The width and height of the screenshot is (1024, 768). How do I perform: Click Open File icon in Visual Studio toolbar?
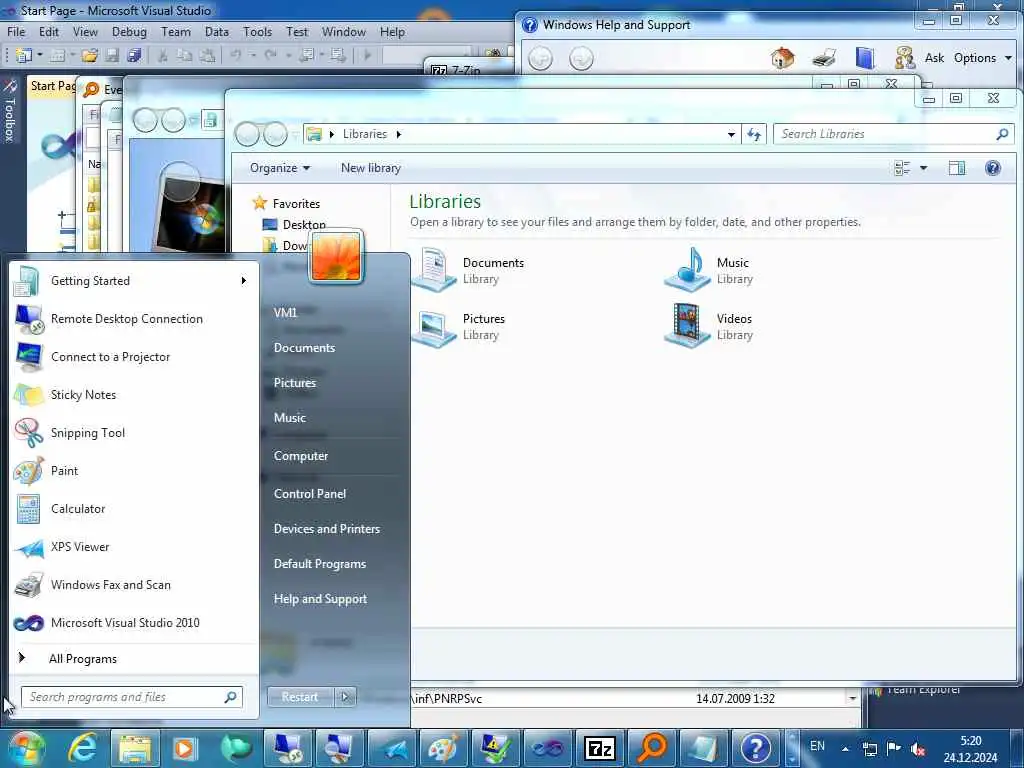89,56
